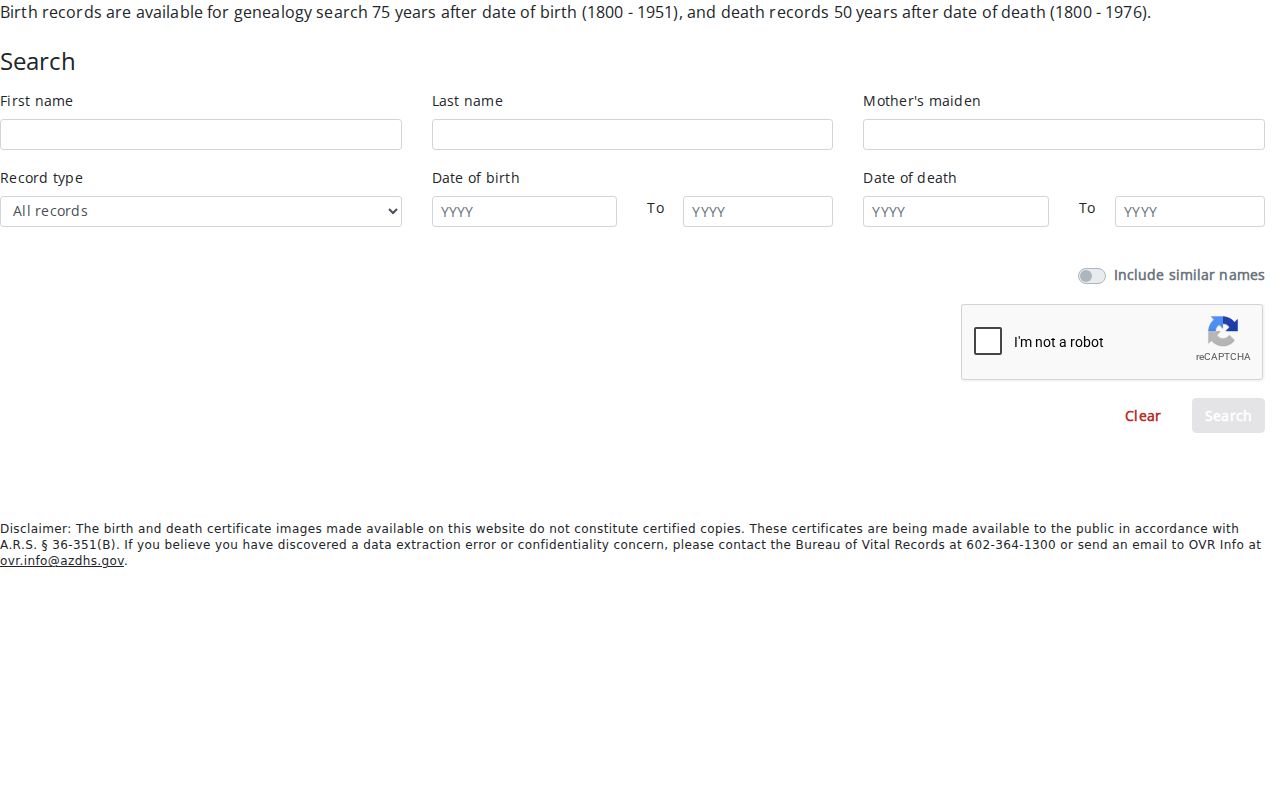The height and width of the screenshot is (800, 1280).
Task: Click the reCAPTCHA text under the logo
Action: pos(1223,357)
